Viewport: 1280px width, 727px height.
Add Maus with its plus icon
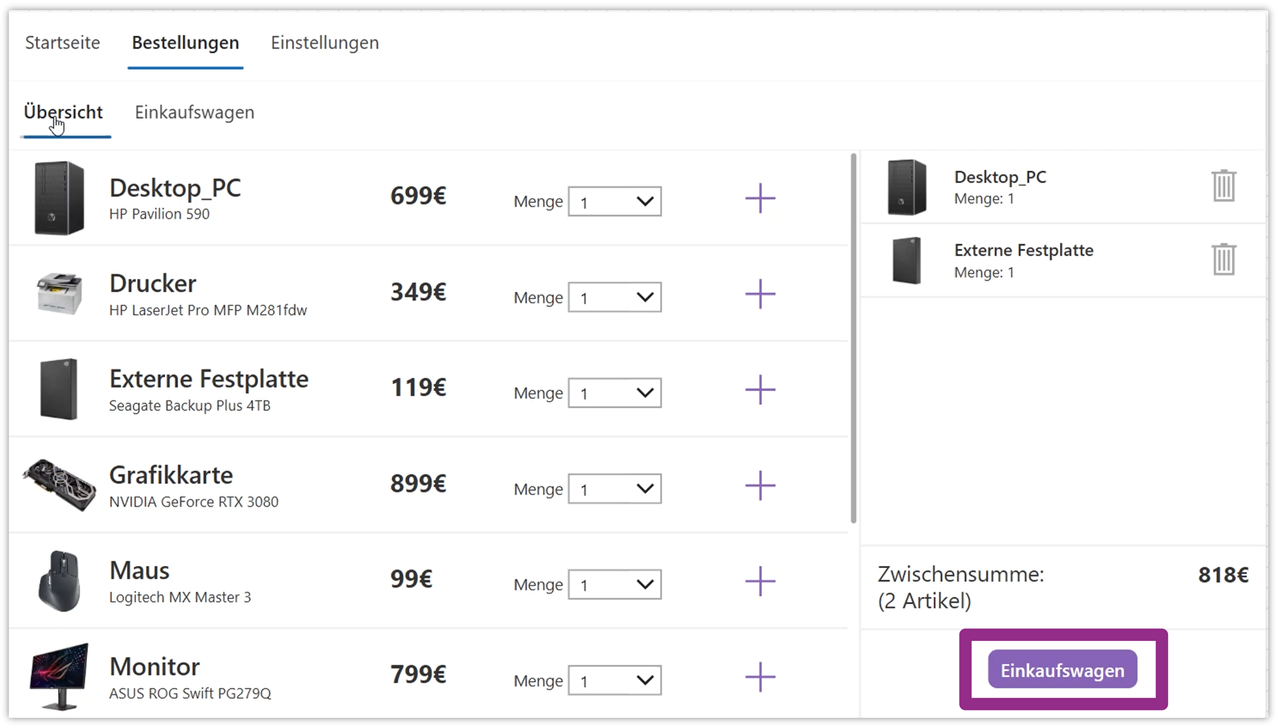click(x=760, y=581)
